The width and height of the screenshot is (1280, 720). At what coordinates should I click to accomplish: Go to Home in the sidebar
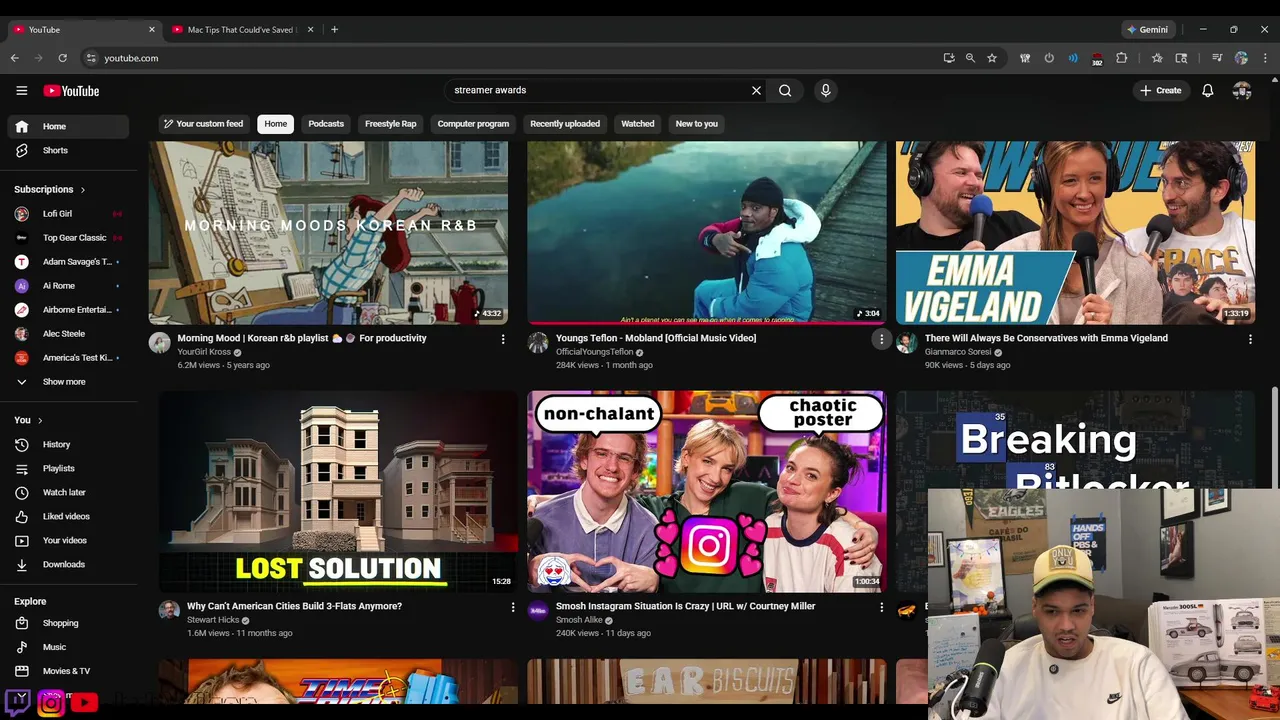pos(68,126)
